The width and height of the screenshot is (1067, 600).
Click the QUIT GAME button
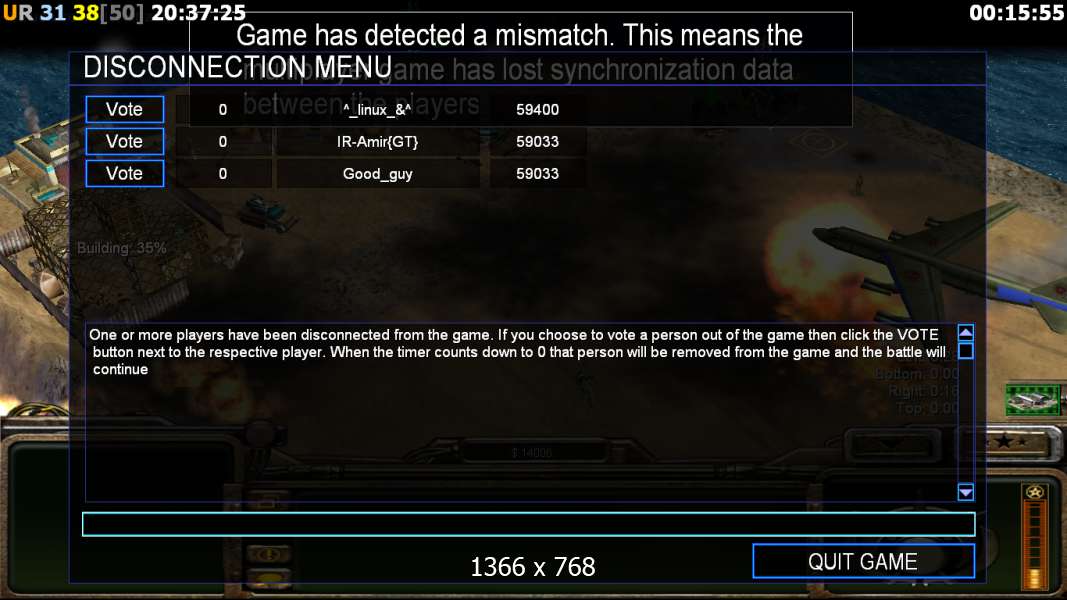(x=863, y=561)
